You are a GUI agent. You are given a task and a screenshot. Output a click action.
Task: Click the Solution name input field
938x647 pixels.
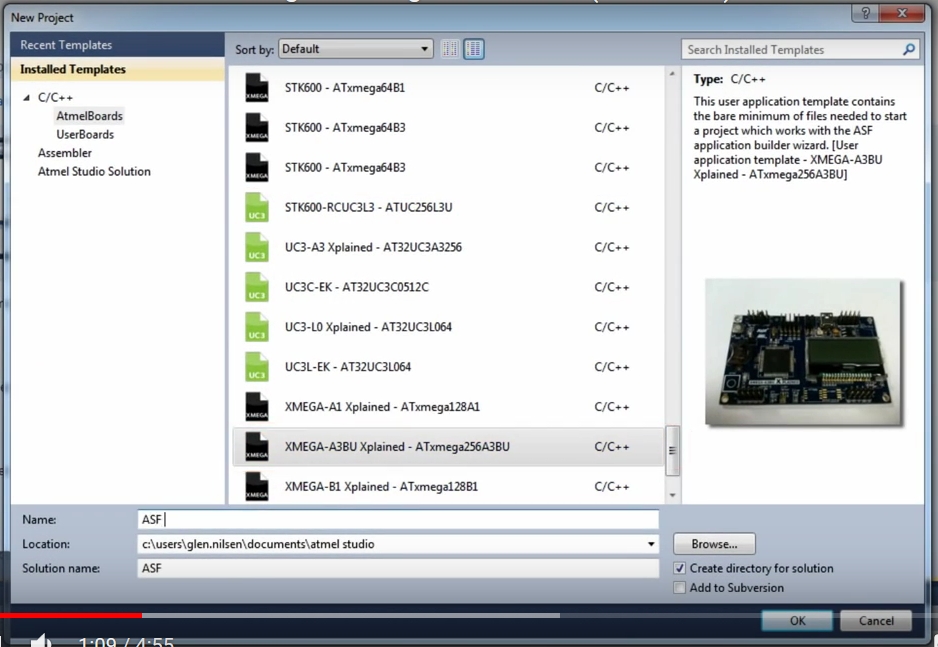[x=398, y=568]
